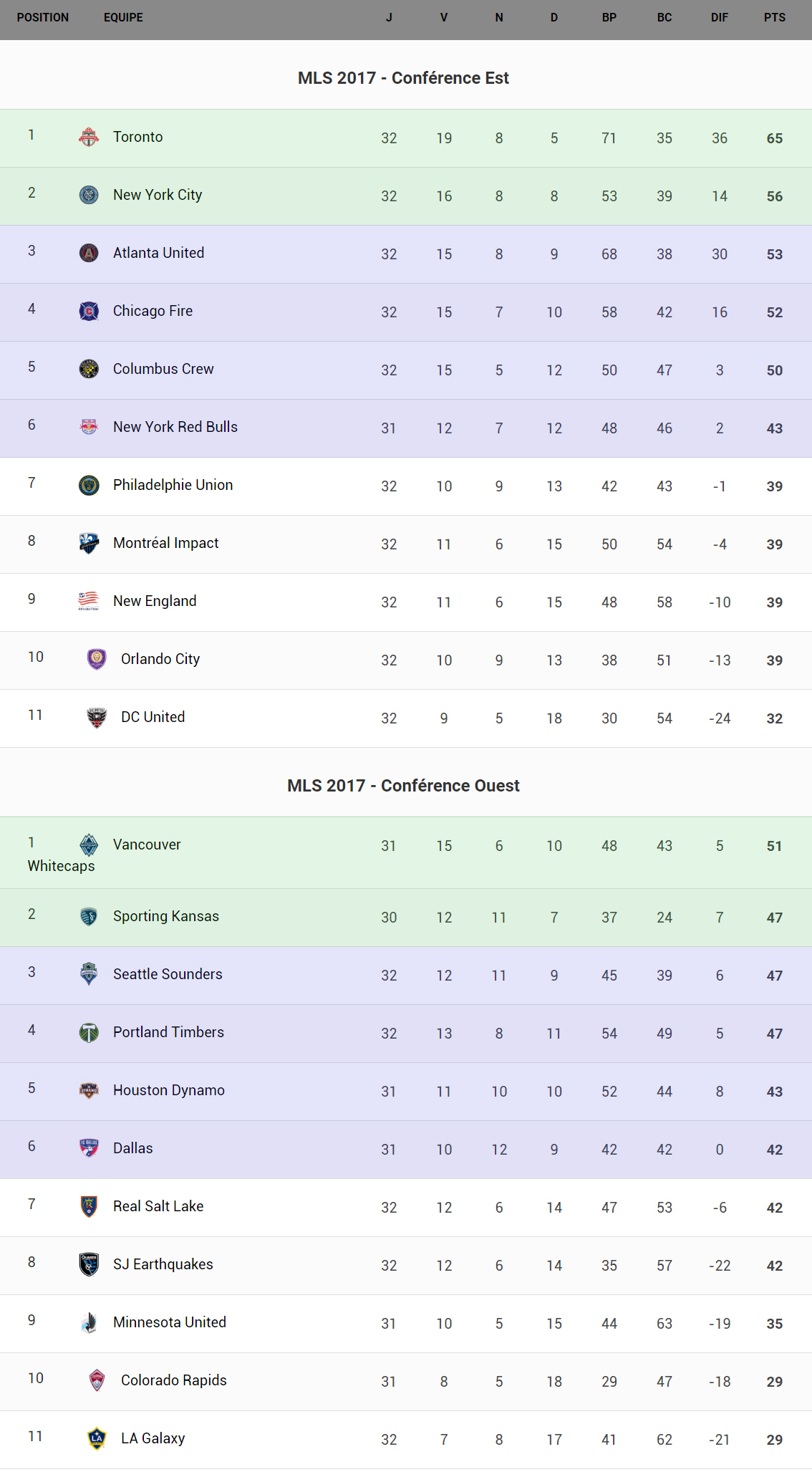Click the DC United logo
Screen dimensions: 812x1477
point(97,717)
